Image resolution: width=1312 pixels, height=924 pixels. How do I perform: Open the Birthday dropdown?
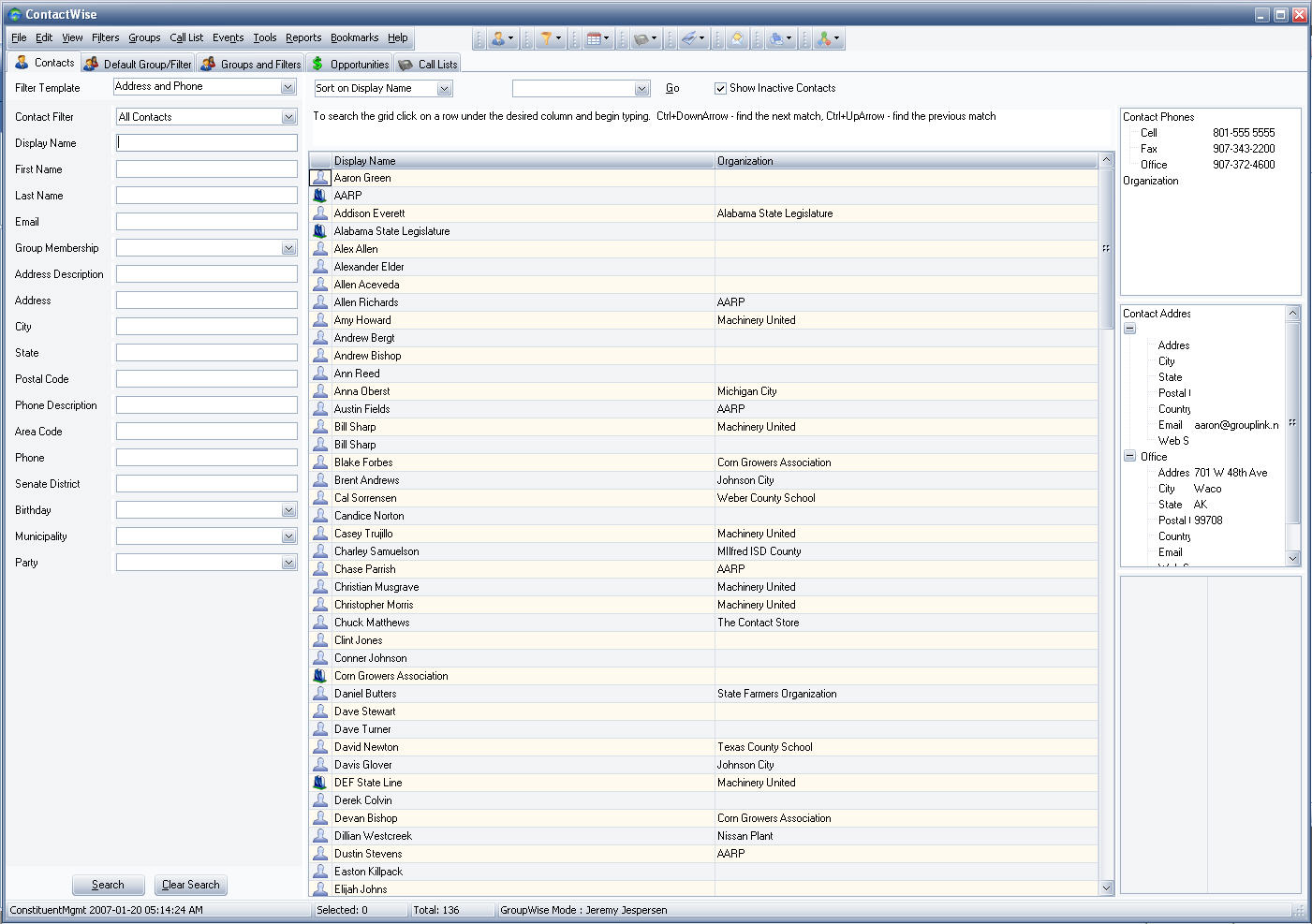[288, 510]
